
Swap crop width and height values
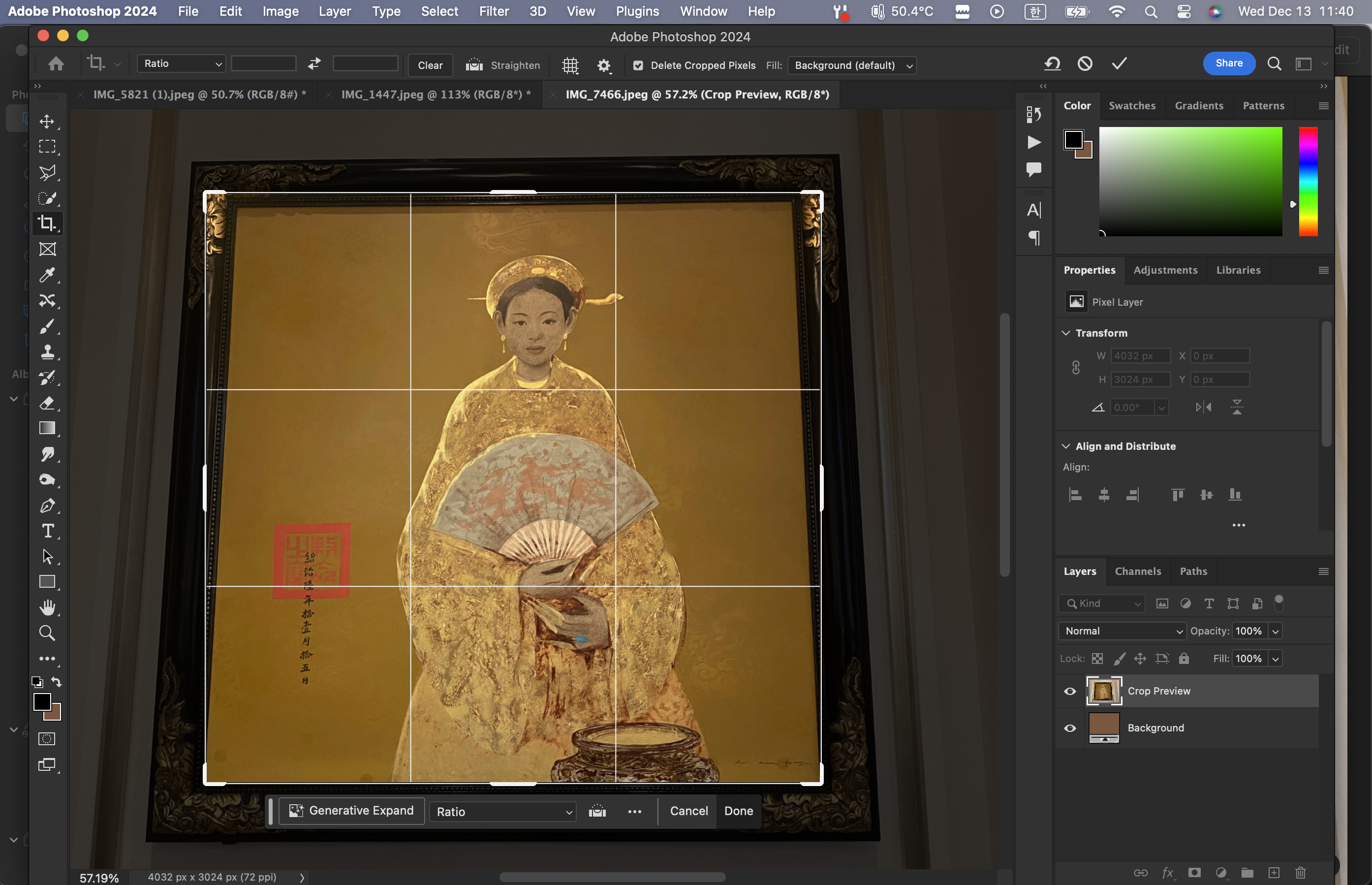[x=314, y=64]
